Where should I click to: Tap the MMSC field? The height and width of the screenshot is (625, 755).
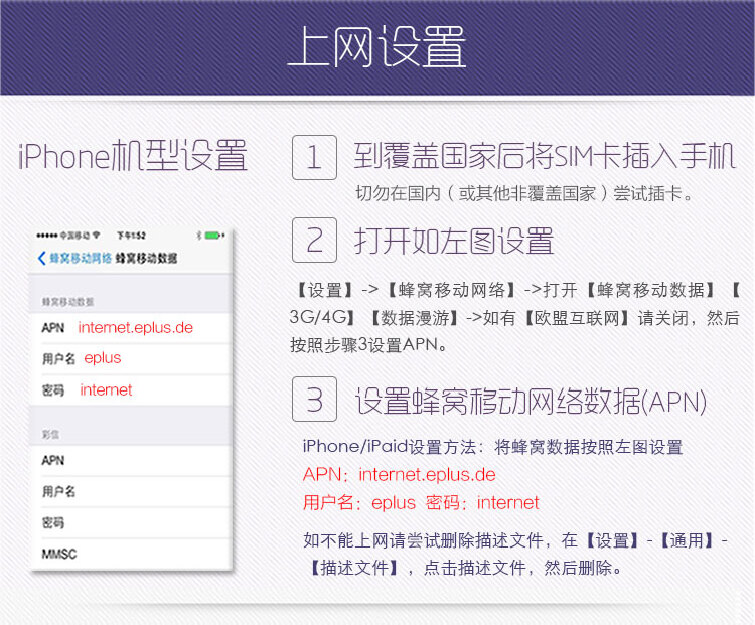coord(135,554)
